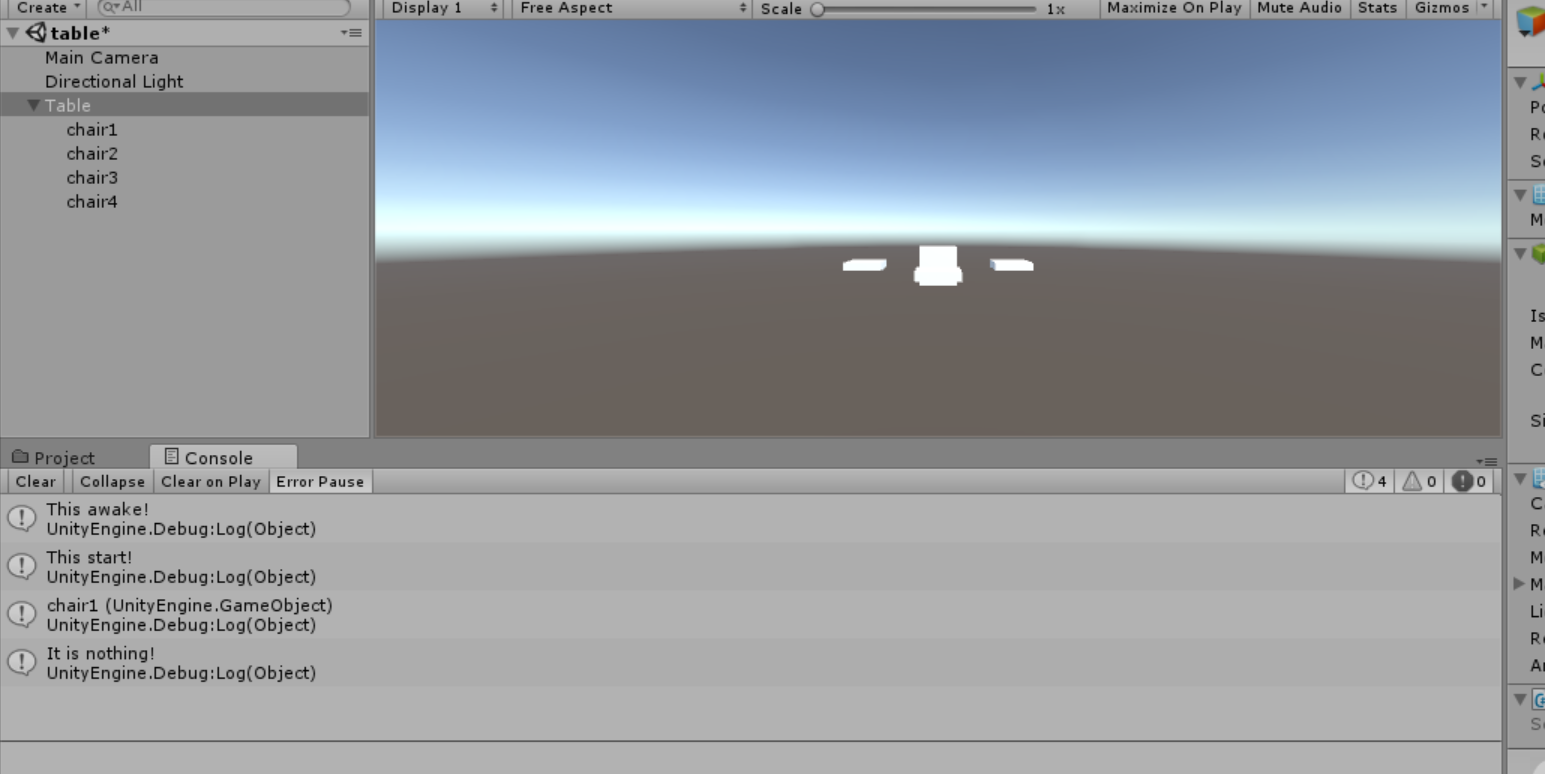Select the "This start!" log entry
Screen dimensions: 1545x774
pos(750,567)
